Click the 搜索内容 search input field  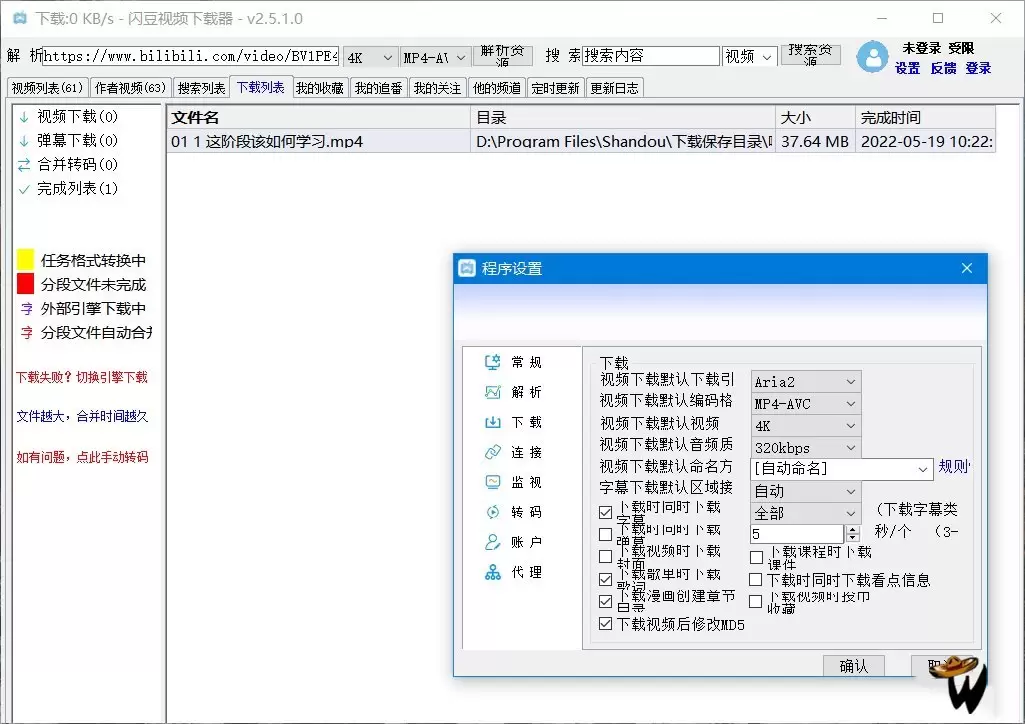(650, 56)
